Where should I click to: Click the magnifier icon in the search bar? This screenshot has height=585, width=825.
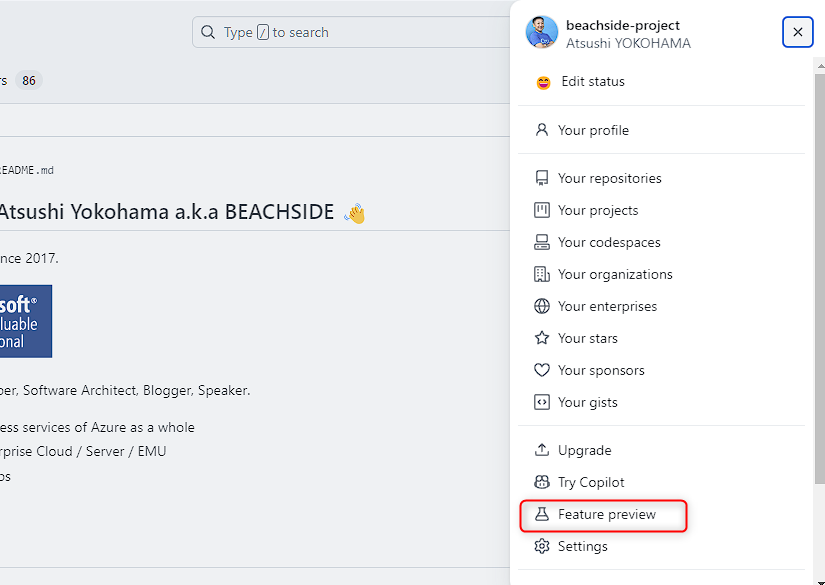(x=208, y=32)
